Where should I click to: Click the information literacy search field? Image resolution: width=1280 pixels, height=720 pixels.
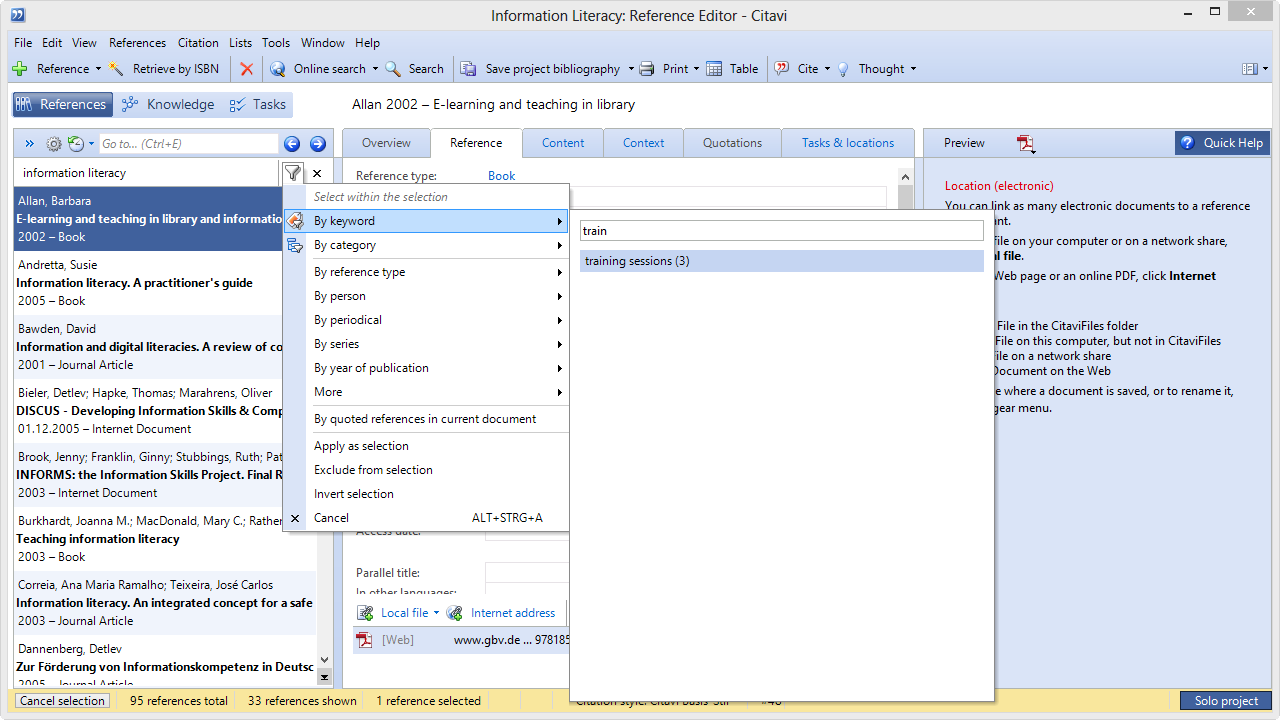point(147,173)
